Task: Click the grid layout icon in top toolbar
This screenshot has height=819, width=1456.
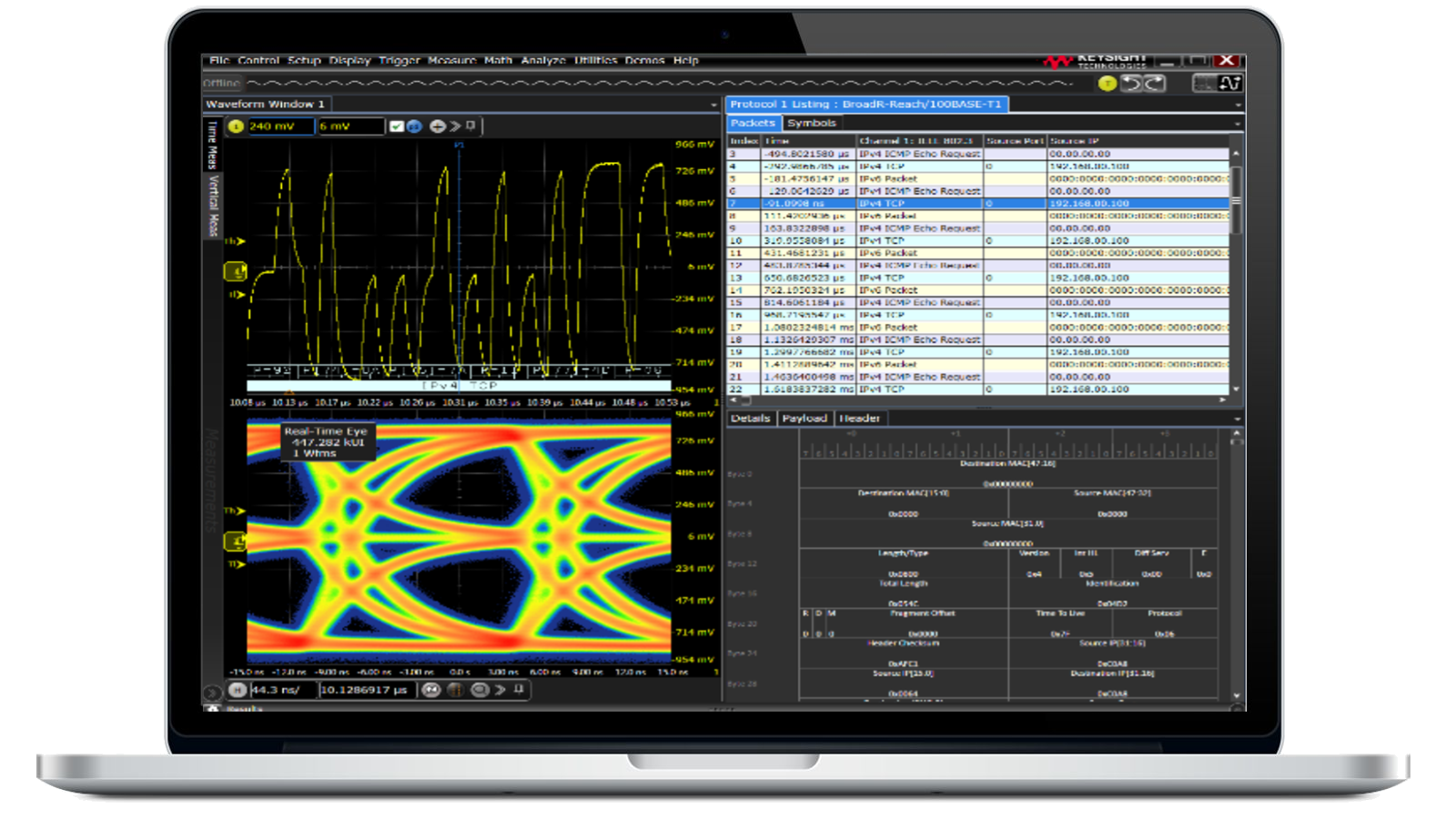Action: [x=1205, y=84]
